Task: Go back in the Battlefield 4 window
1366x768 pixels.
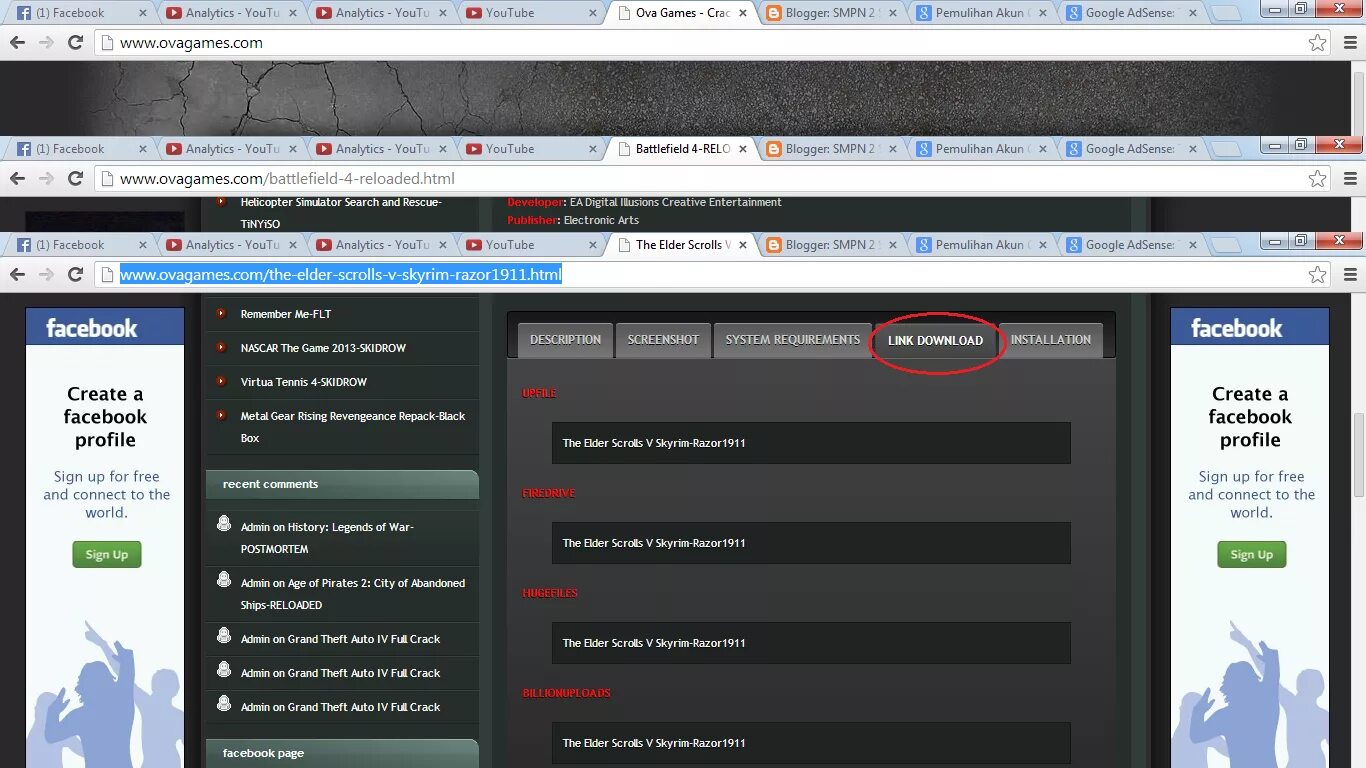Action: [x=17, y=179]
